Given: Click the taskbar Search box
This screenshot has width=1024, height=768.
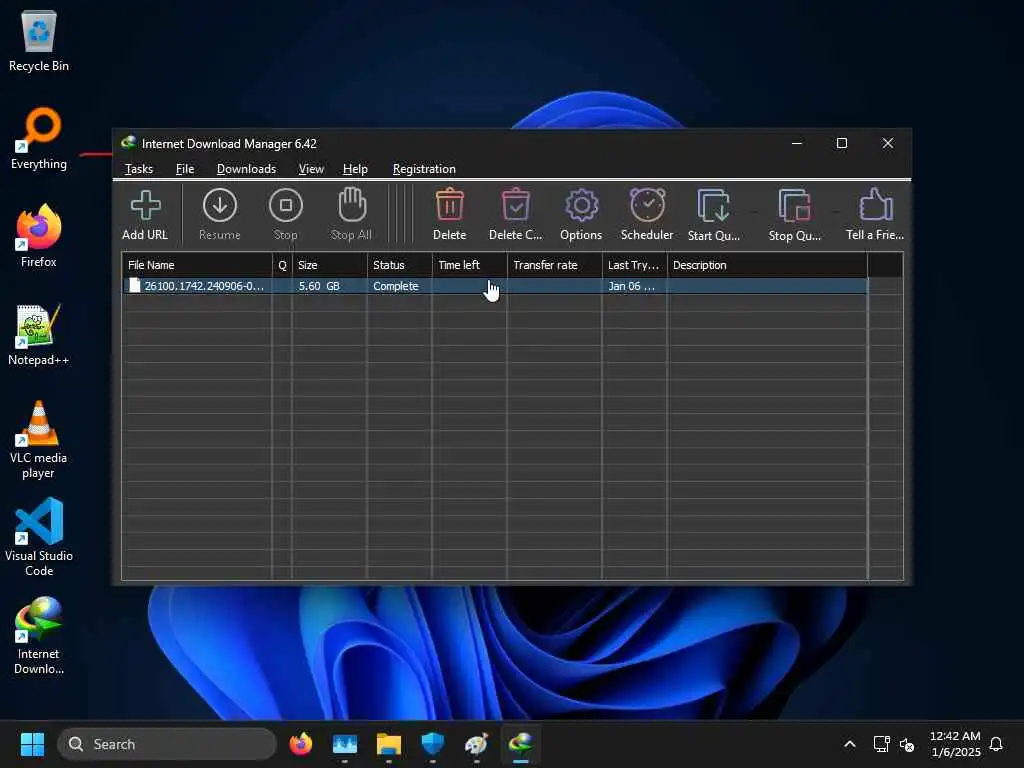Looking at the screenshot, I should [x=167, y=744].
